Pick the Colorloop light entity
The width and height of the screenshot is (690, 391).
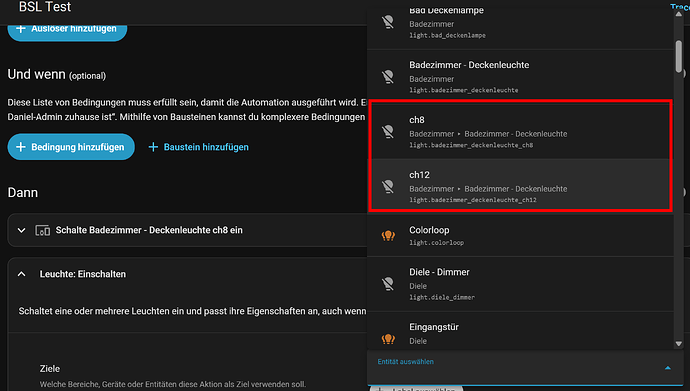[x=520, y=235]
